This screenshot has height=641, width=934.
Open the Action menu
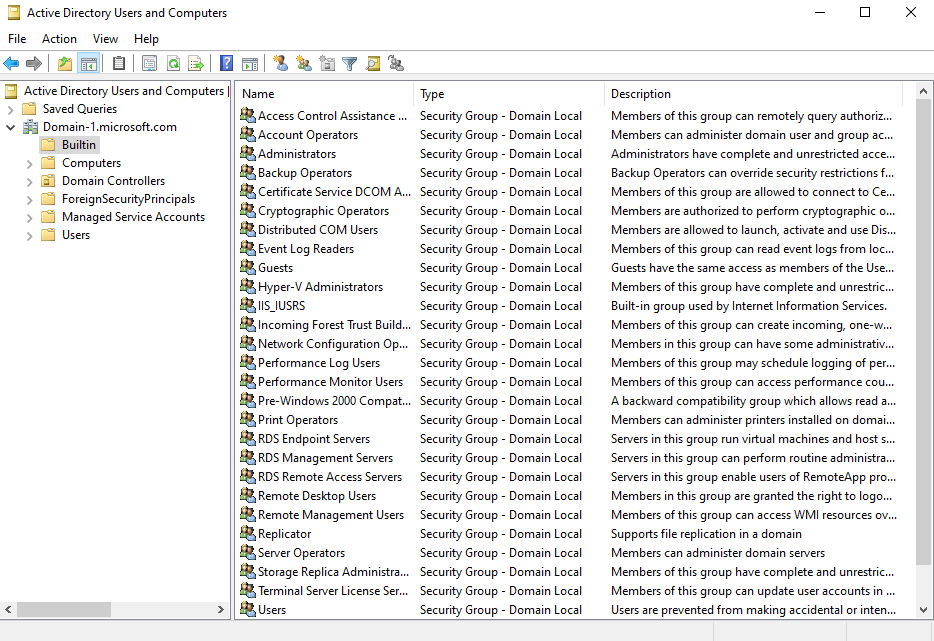pyautogui.click(x=59, y=38)
